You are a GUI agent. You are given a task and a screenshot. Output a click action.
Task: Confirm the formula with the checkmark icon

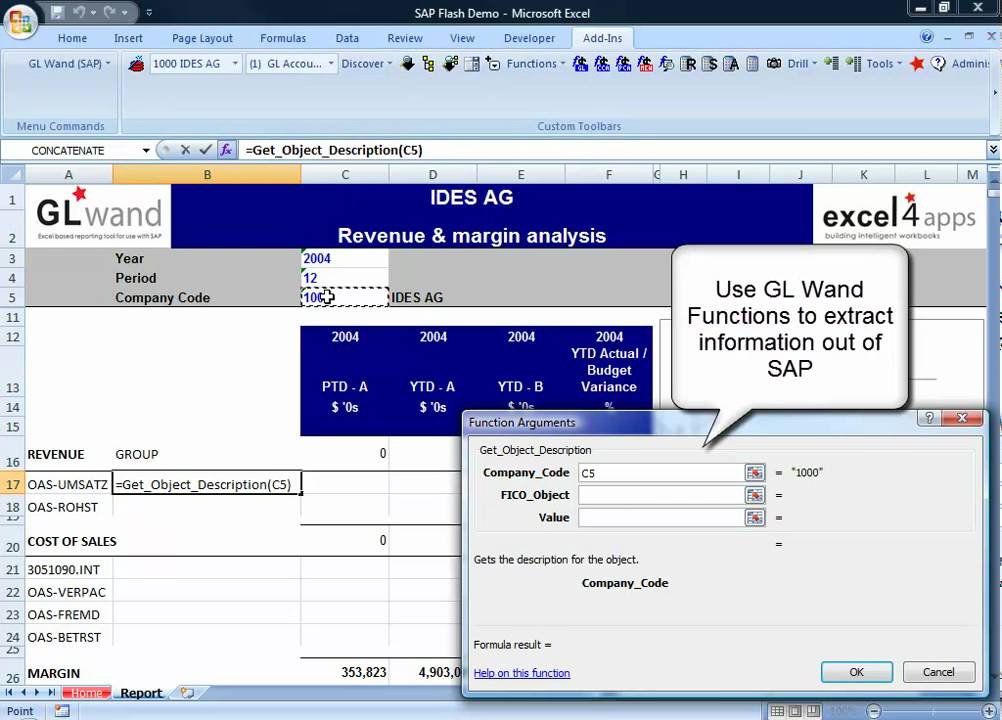coord(205,150)
